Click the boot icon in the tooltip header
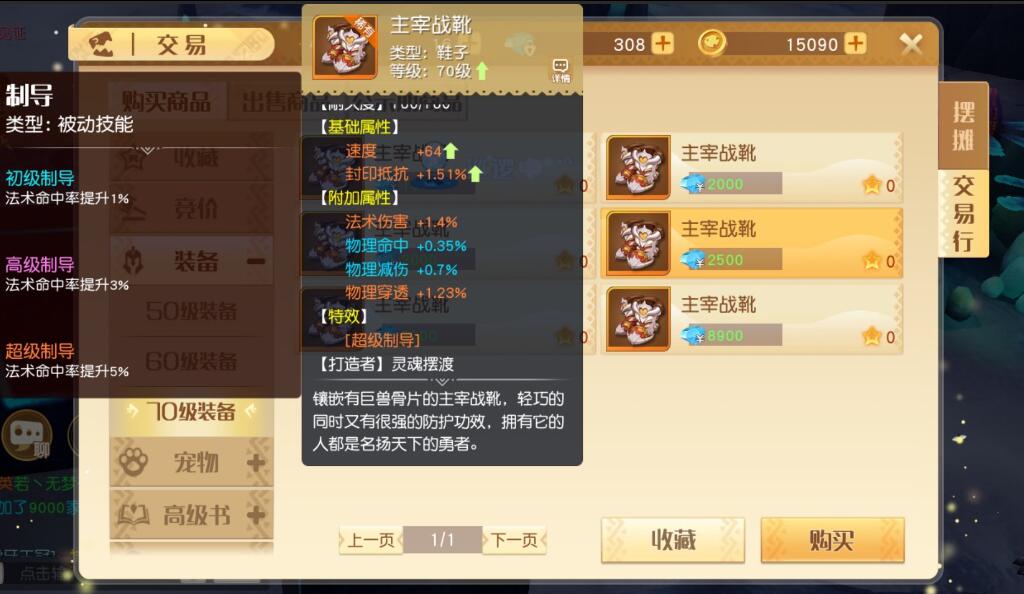Viewport: 1024px width, 594px height. (345, 47)
